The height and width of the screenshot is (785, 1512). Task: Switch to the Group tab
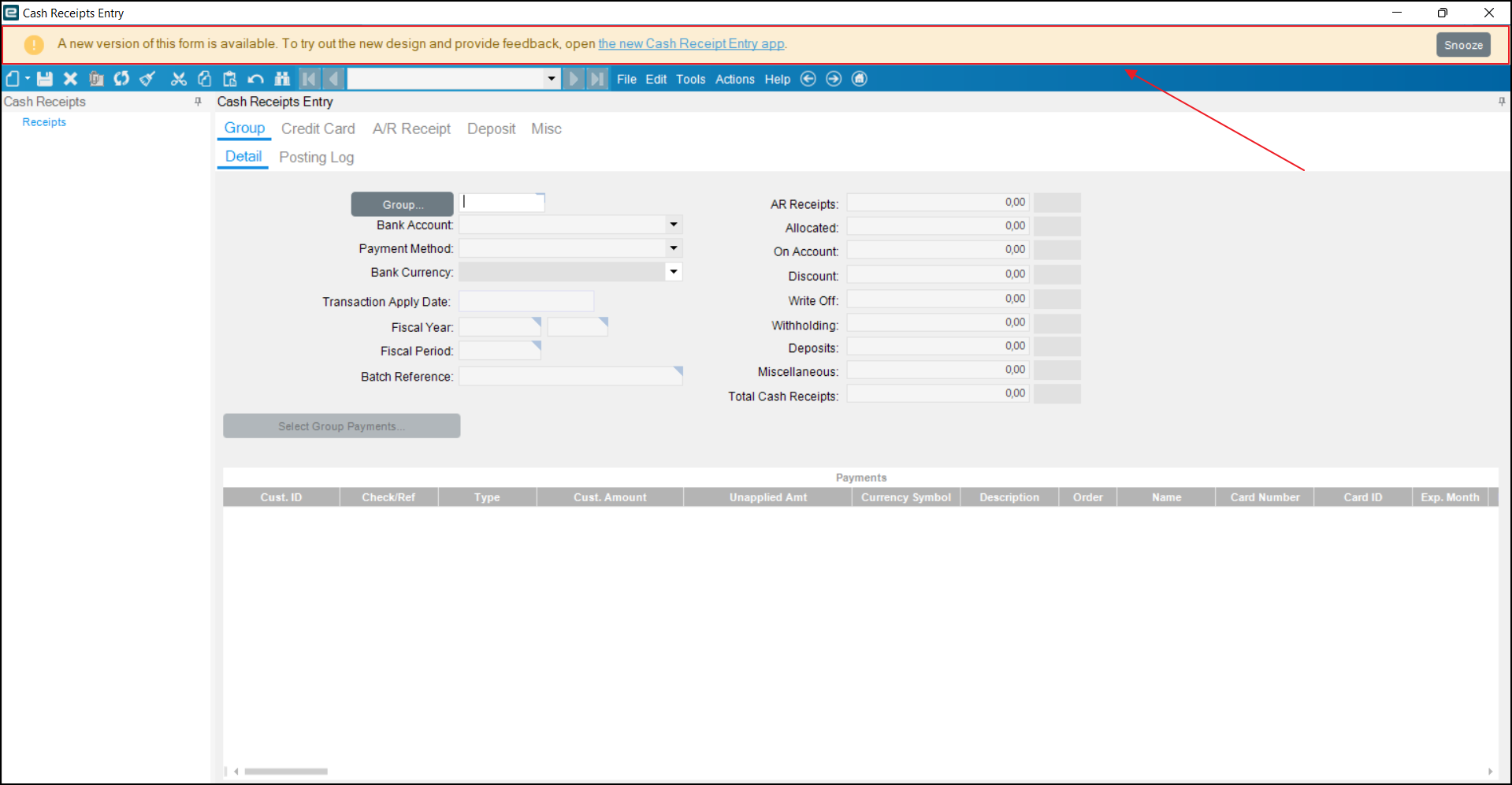click(x=244, y=128)
